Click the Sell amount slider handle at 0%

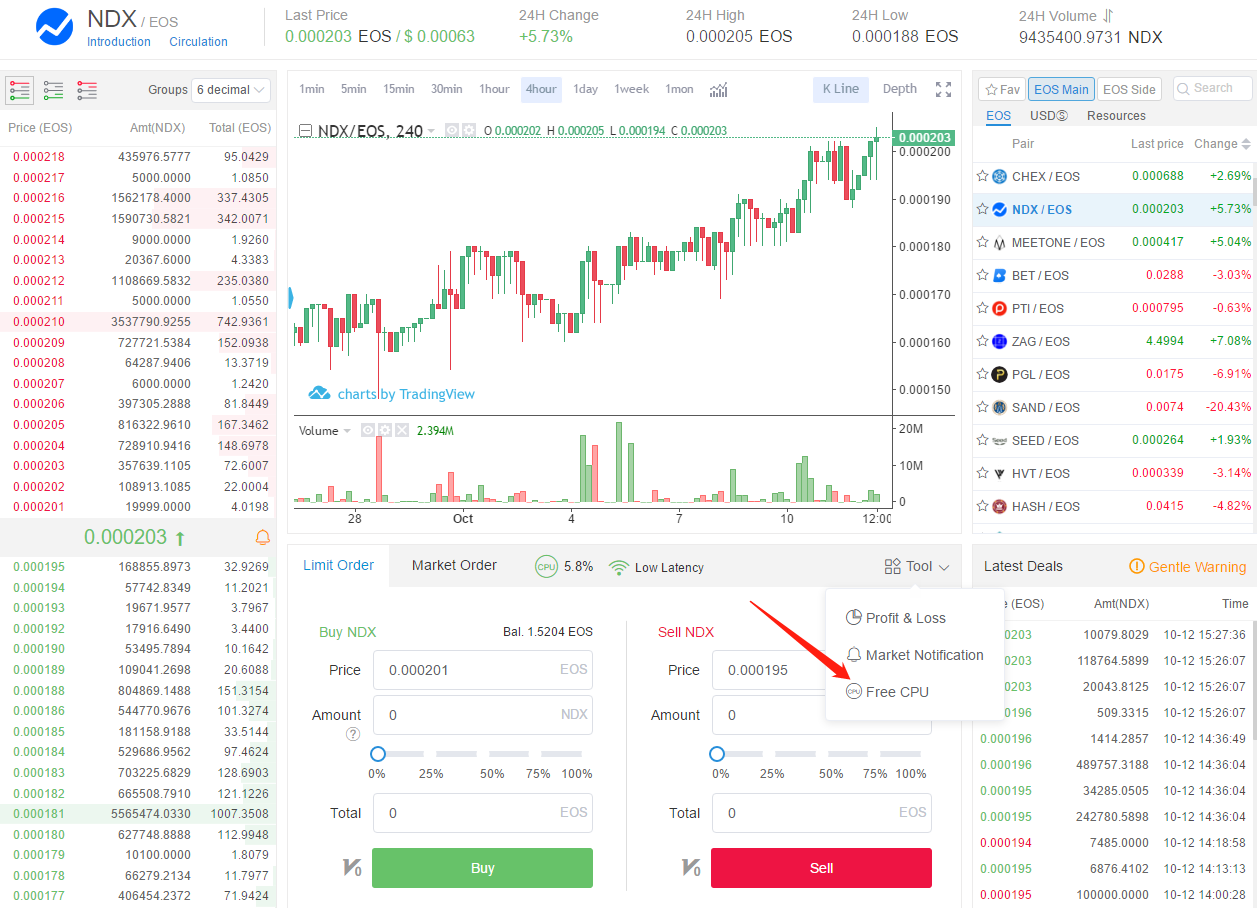pyautogui.click(x=717, y=754)
